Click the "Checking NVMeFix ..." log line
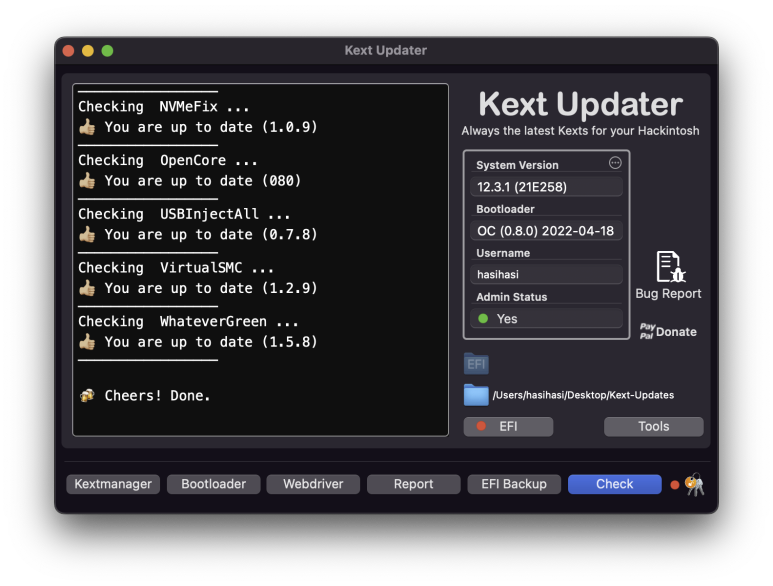This screenshot has height=586, width=773. pos(164,106)
